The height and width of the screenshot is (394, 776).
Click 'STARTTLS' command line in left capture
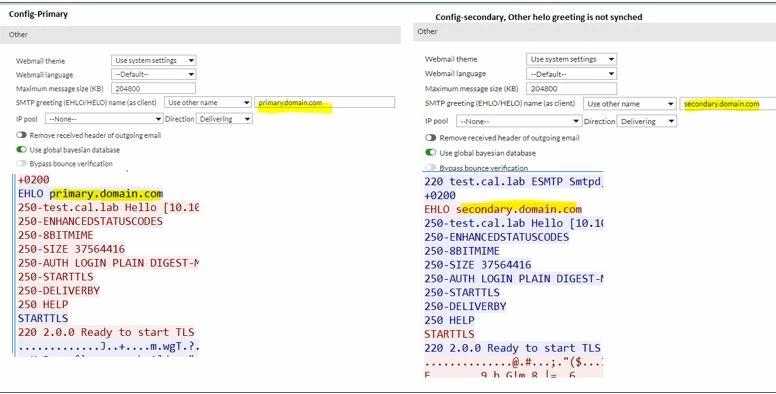[43, 318]
